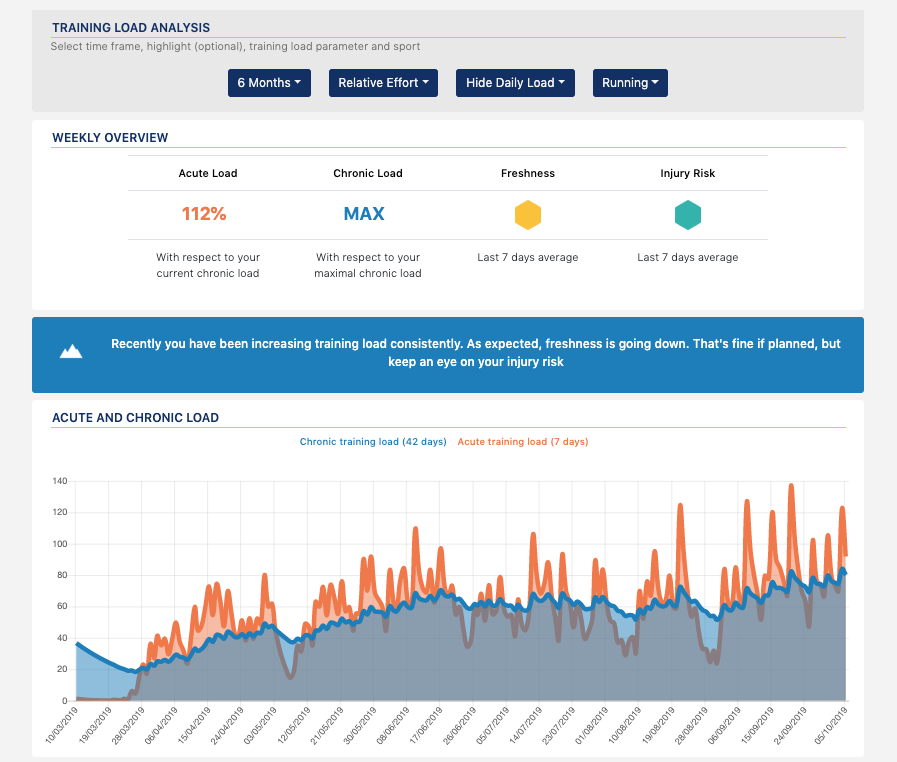Click the teal Injury Risk hexagon icon
This screenshot has width=897, height=762.
click(688, 215)
